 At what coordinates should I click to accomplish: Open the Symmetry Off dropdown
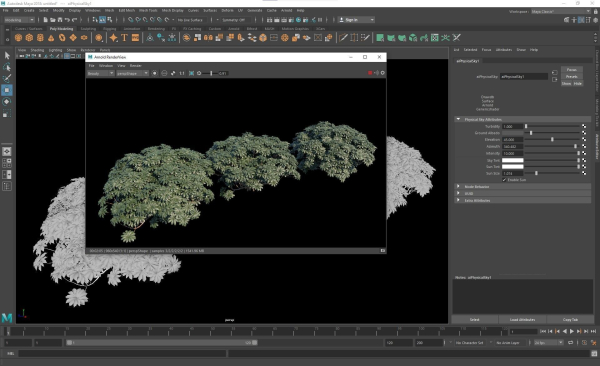[236, 20]
